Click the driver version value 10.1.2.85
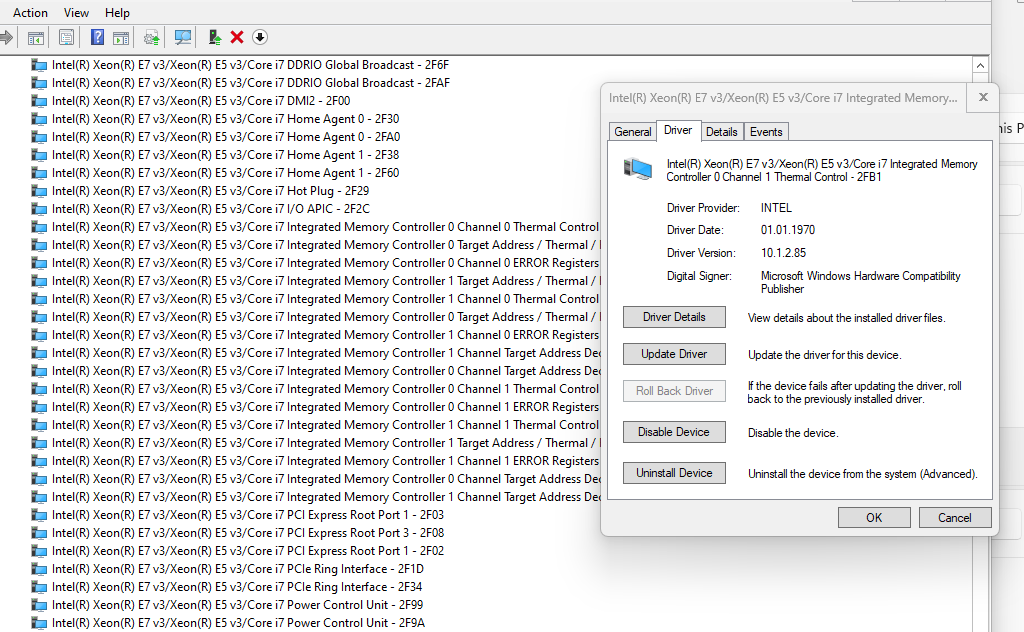Image resolution: width=1024 pixels, height=632 pixels. (x=783, y=253)
